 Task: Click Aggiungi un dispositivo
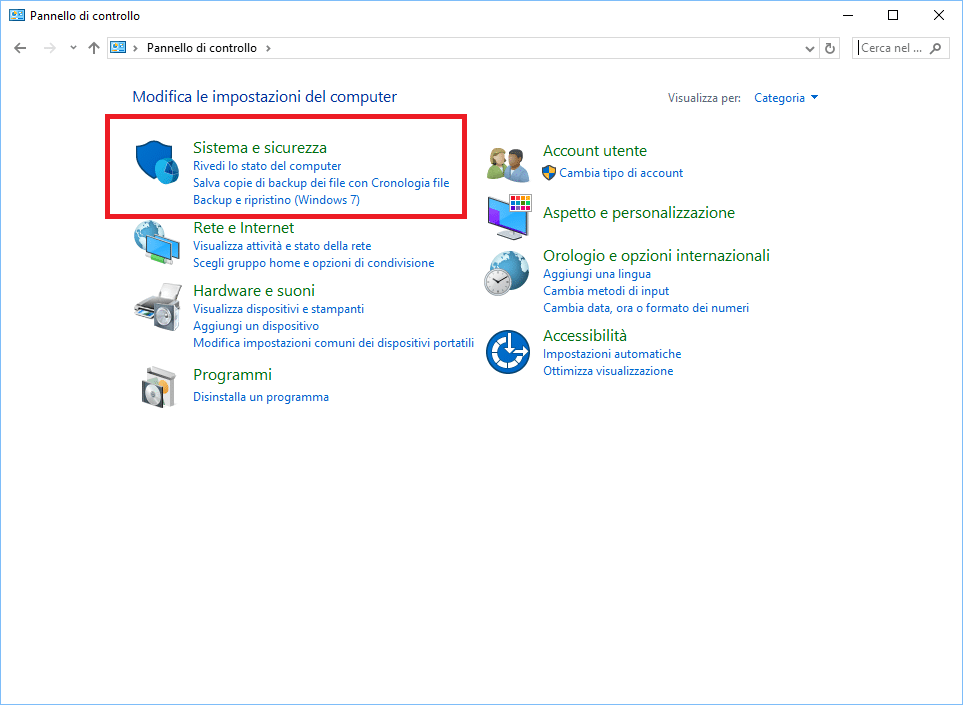coord(256,326)
